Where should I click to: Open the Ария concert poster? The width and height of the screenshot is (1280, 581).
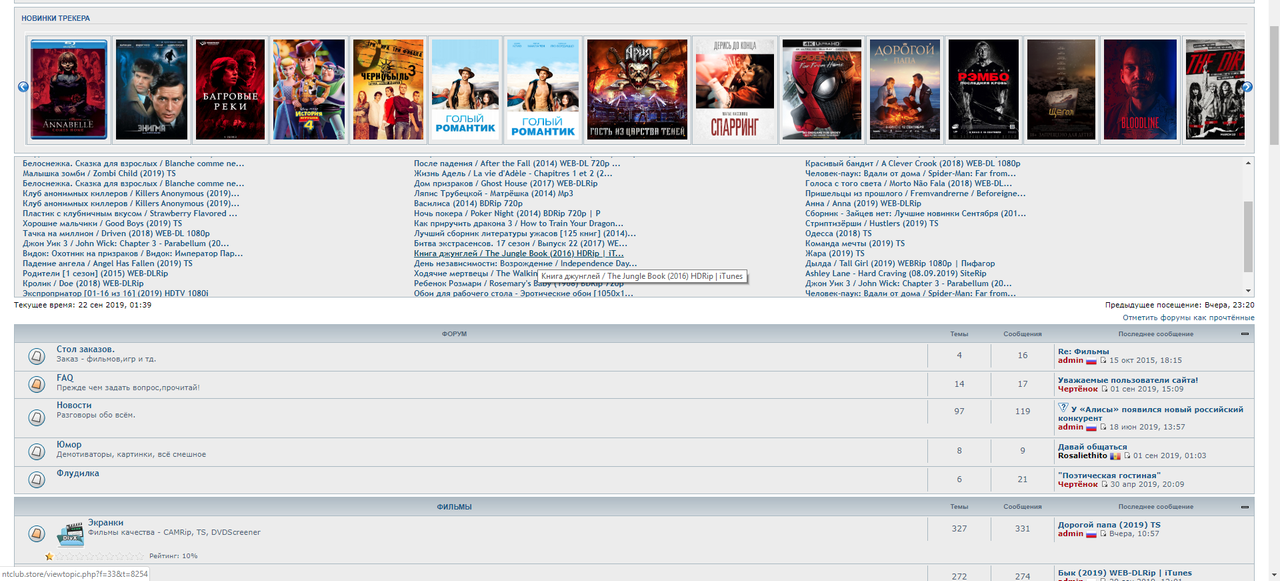[637, 89]
